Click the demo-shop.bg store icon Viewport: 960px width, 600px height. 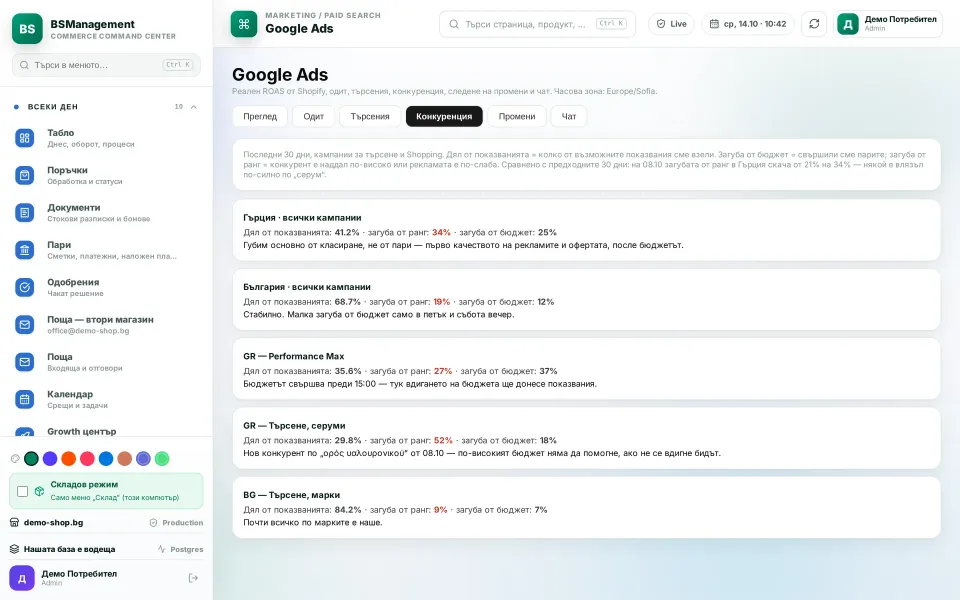[x=15, y=523]
